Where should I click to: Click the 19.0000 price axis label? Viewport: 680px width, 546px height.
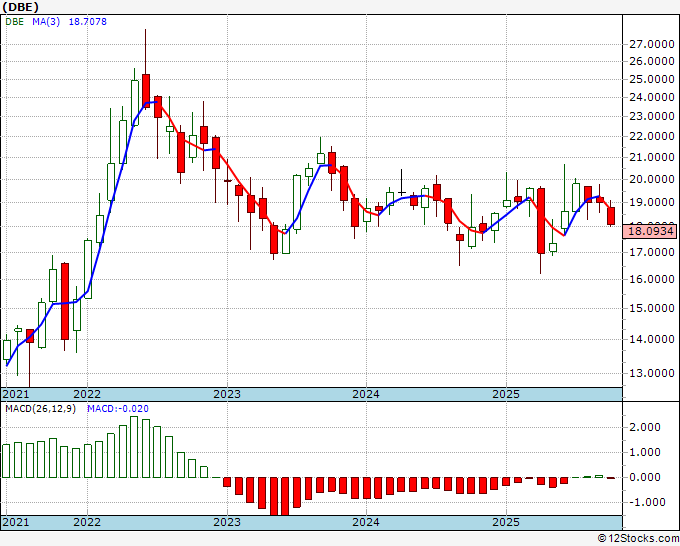coord(651,203)
